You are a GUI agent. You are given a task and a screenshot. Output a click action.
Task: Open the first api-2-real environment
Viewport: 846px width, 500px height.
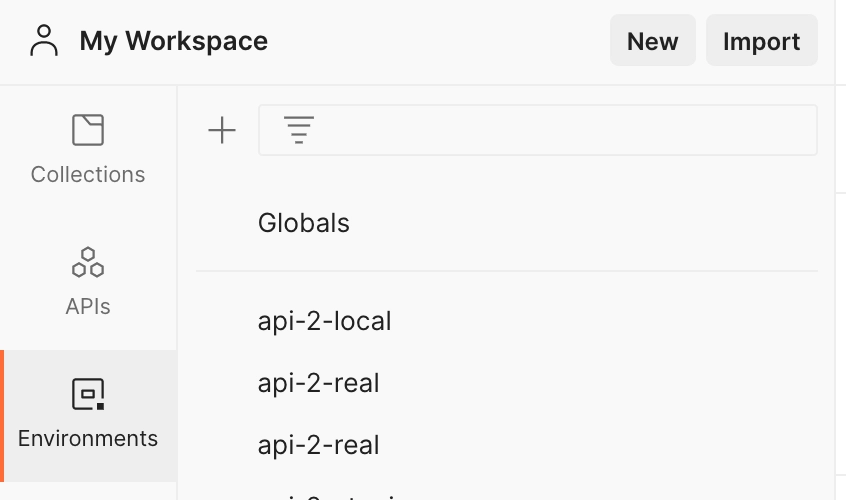point(319,383)
